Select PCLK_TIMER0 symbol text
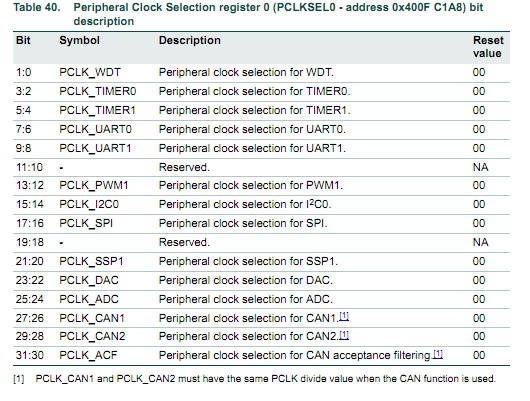 [98, 91]
